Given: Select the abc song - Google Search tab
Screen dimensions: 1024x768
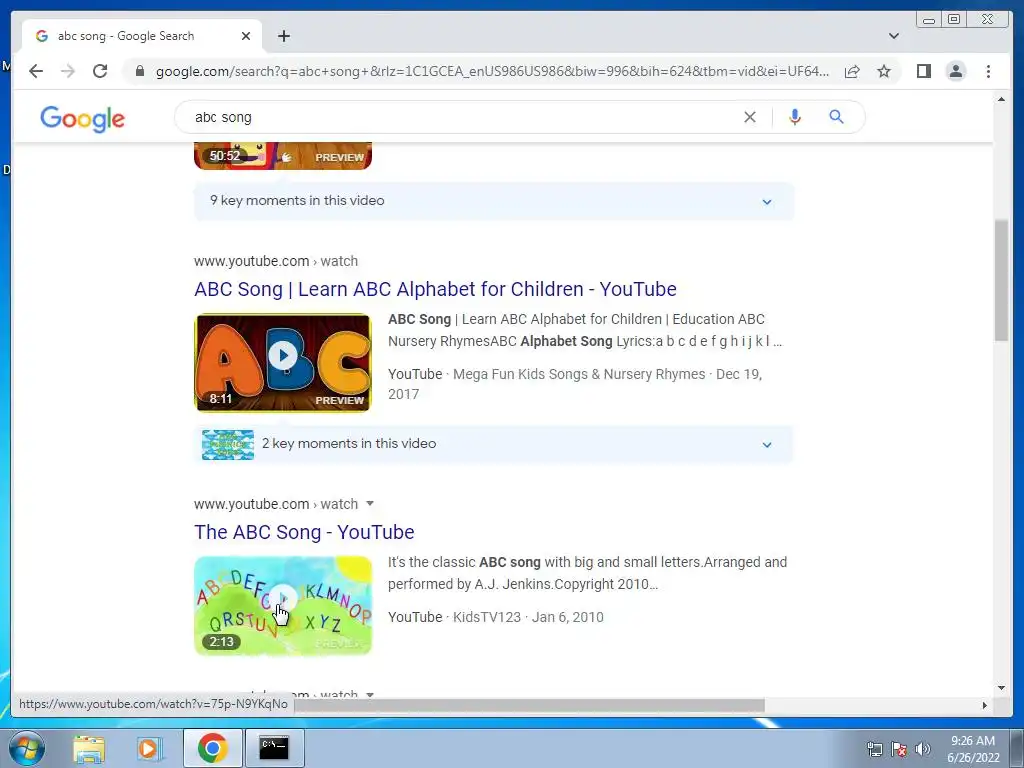Looking at the screenshot, I should click(x=142, y=36).
